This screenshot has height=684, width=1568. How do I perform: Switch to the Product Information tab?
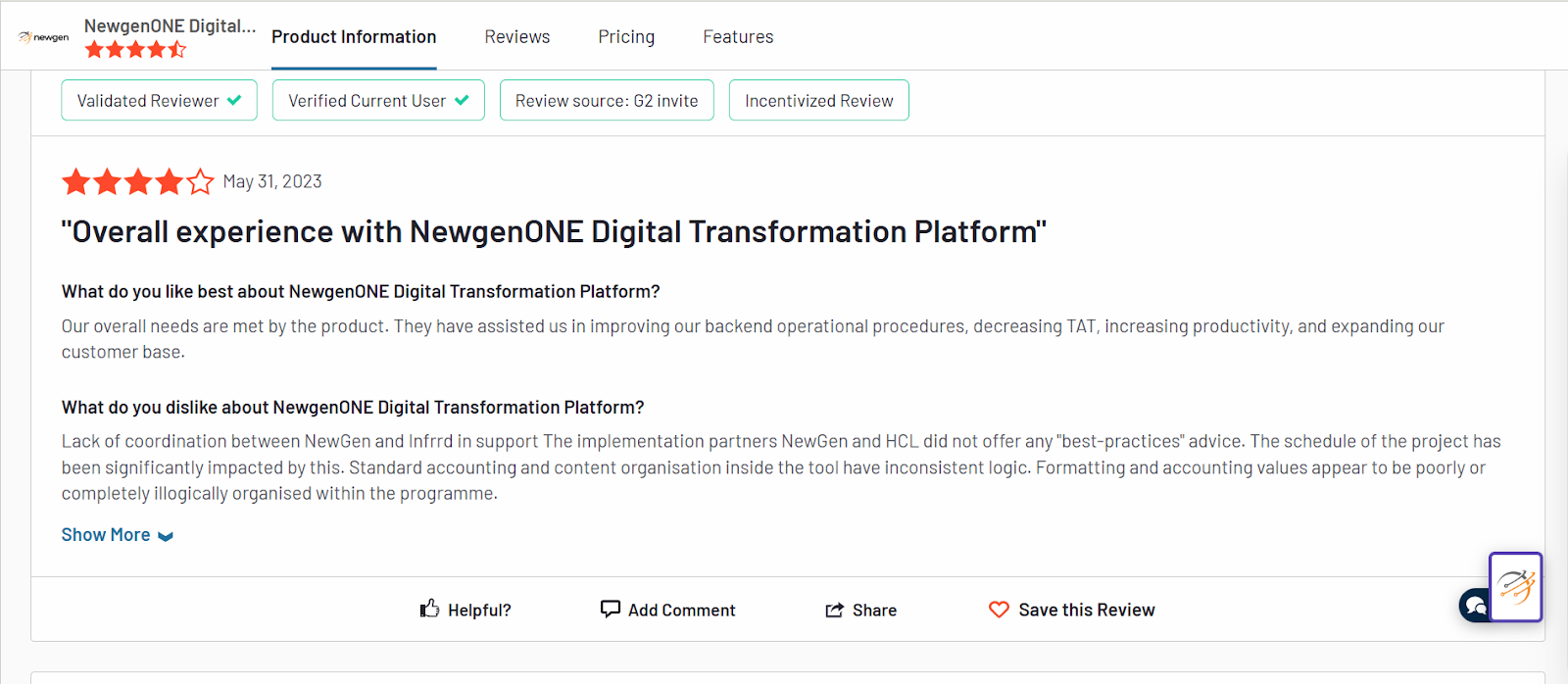click(354, 37)
